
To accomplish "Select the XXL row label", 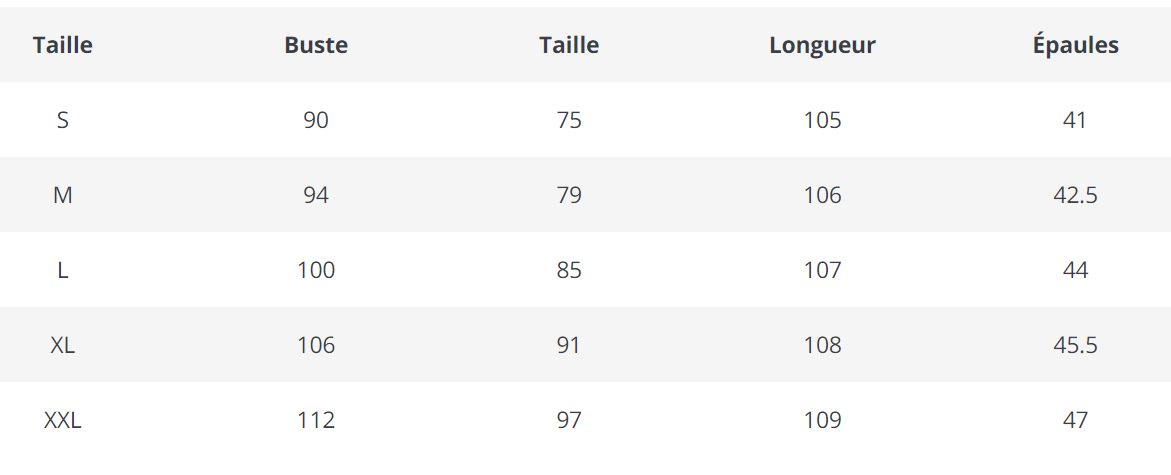I will tap(63, 420).
